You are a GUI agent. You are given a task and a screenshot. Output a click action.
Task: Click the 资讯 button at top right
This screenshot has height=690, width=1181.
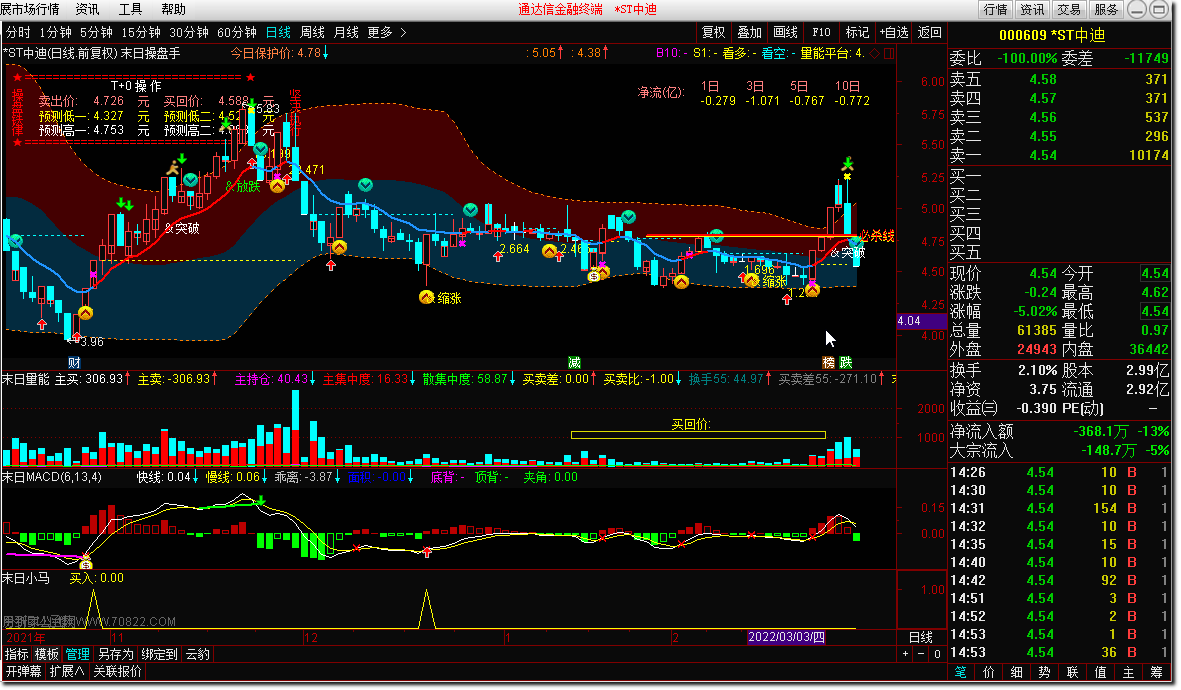click(1032, 9)
